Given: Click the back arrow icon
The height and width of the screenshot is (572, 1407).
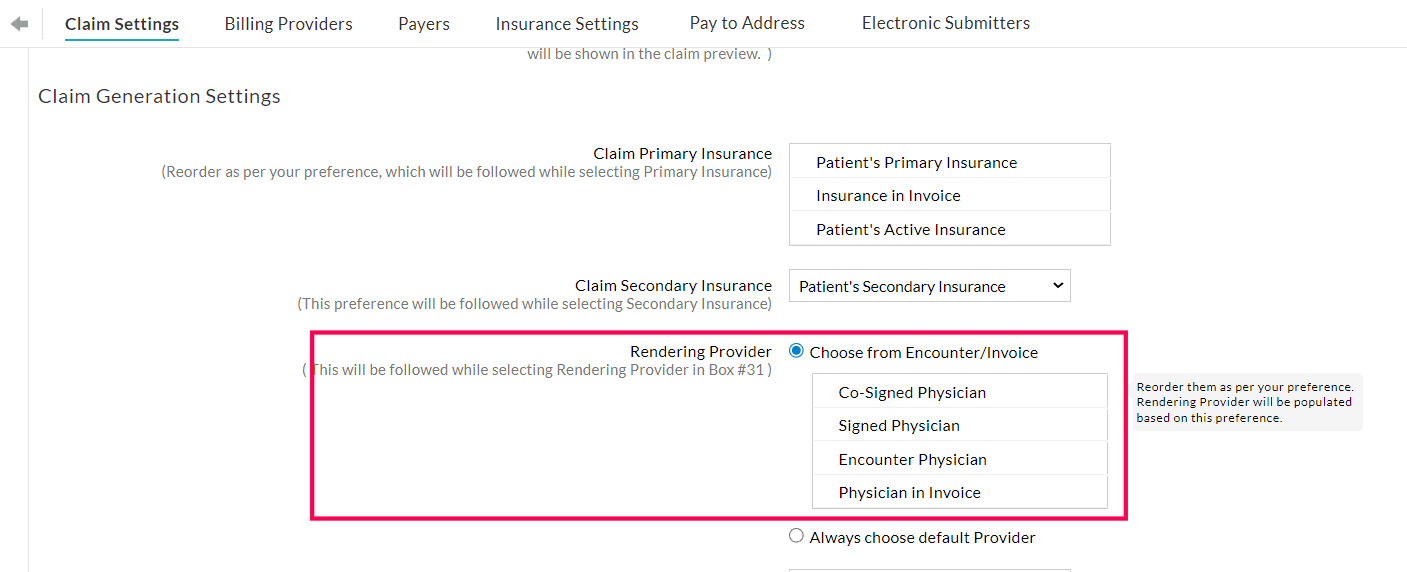Looking at the screenshot, I should (19, 24).
